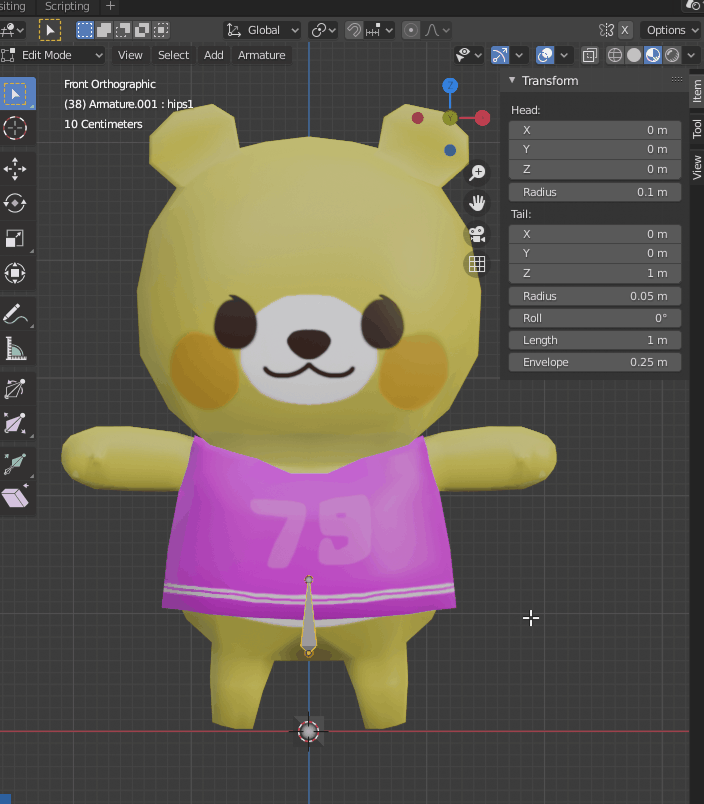Edit Head X value field

click(x=595, y=130)
